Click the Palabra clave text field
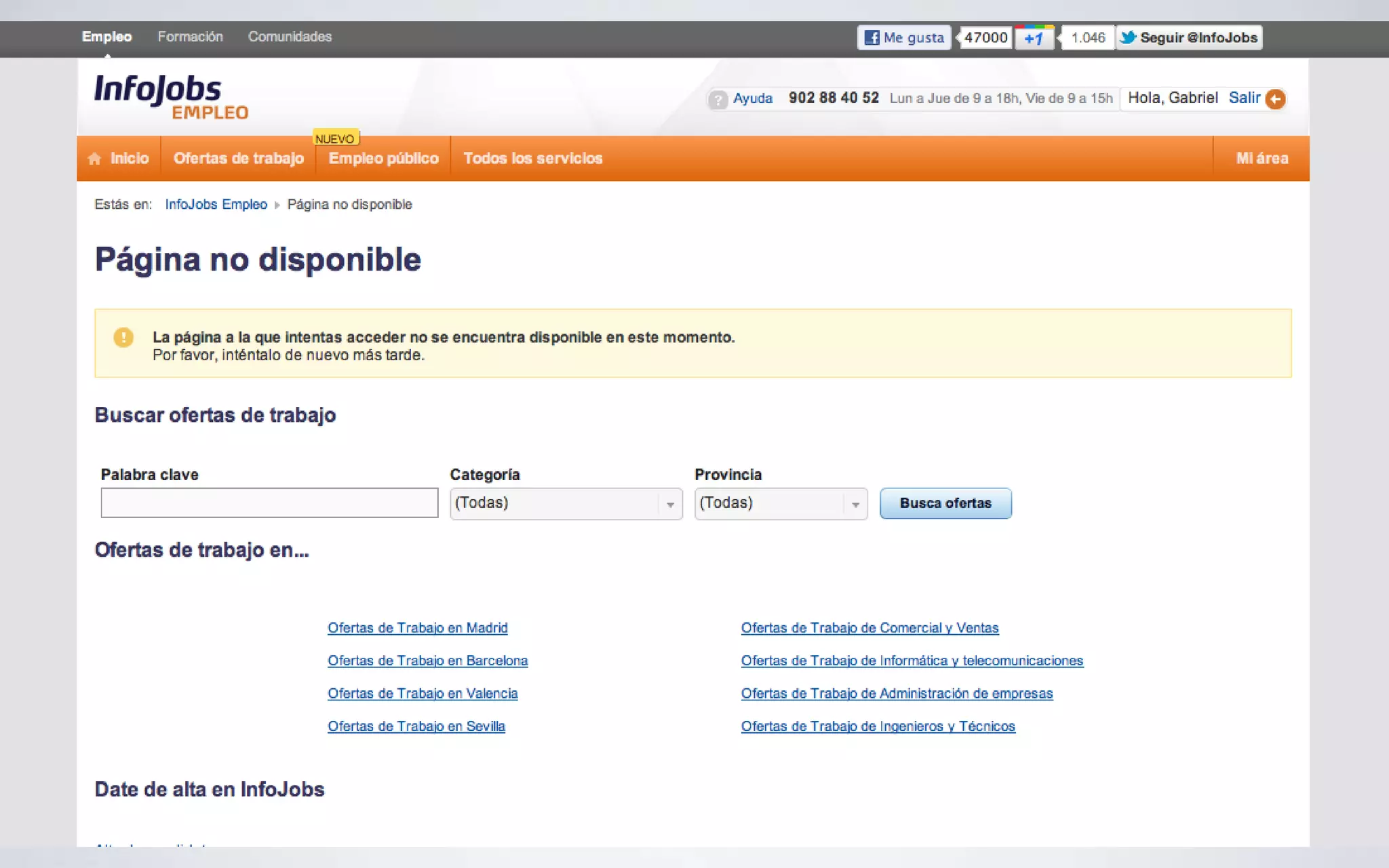 pyautogui.click(x=269, y=503)
